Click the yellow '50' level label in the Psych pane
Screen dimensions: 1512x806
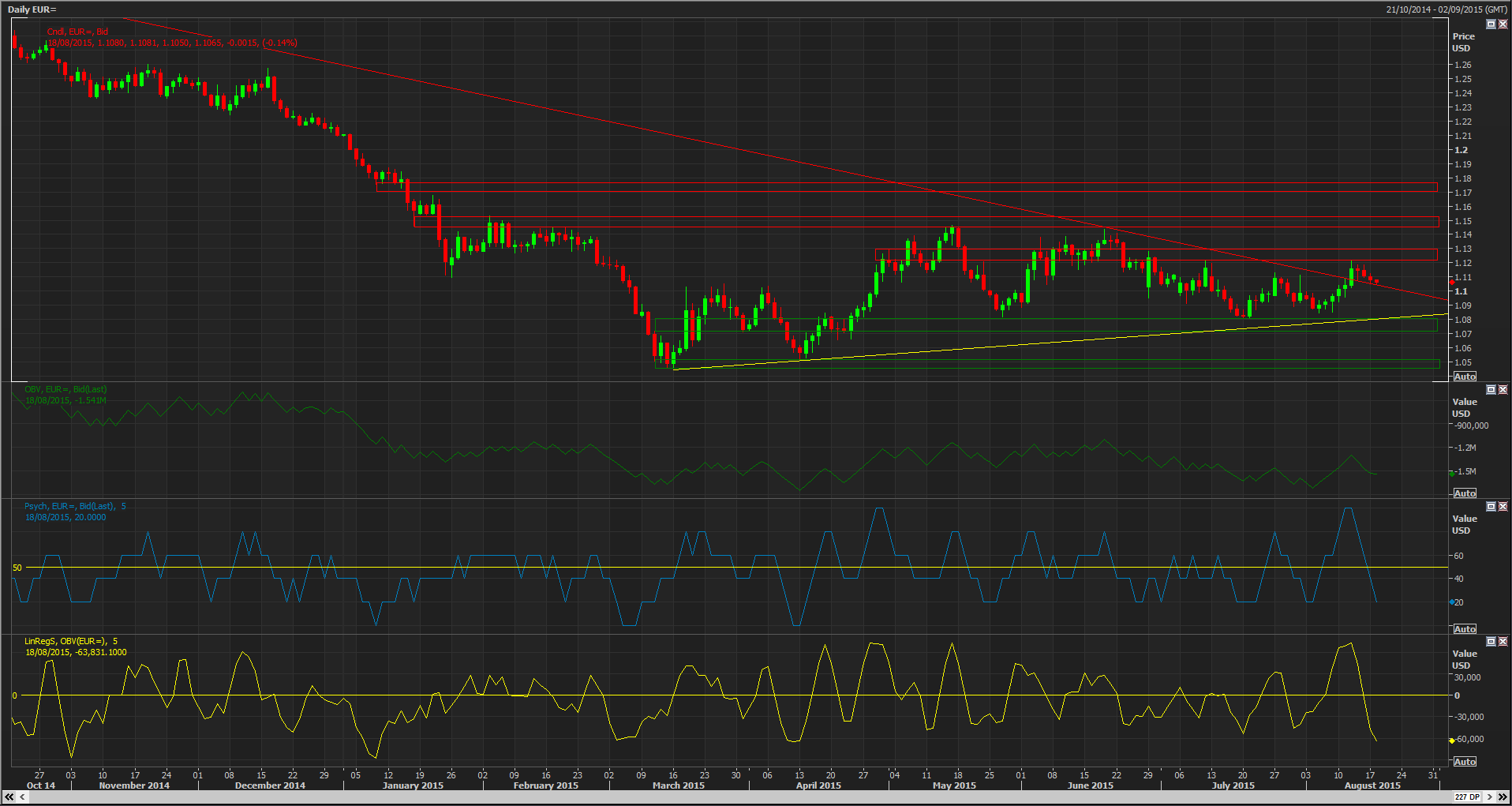(17, 568)
